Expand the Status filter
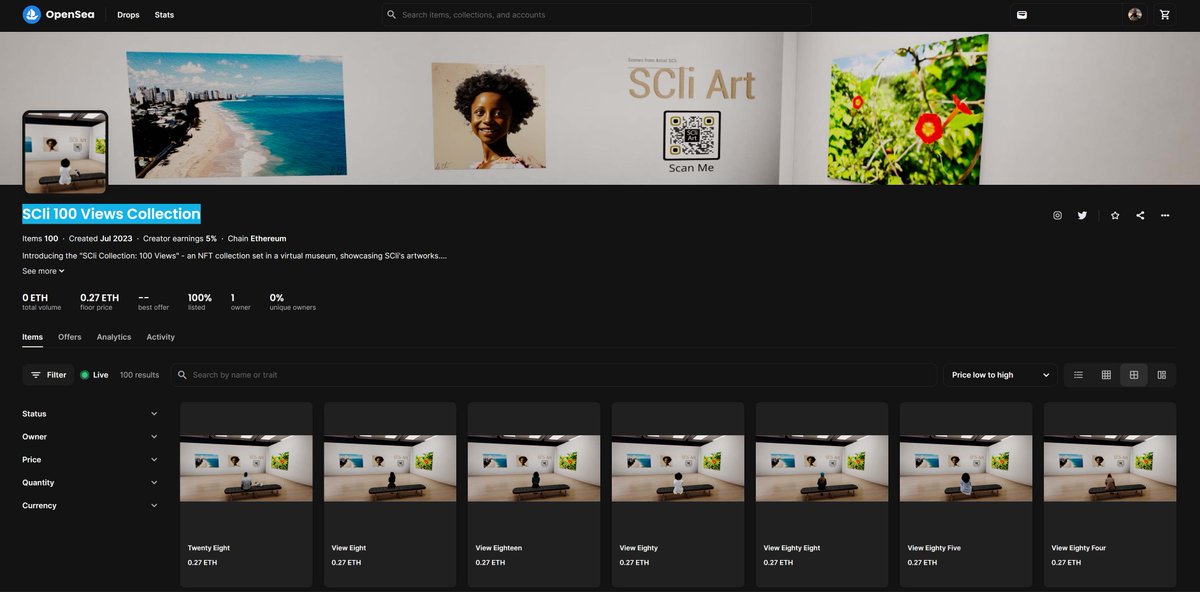The image size is (1200, 592). coord(90,414)
